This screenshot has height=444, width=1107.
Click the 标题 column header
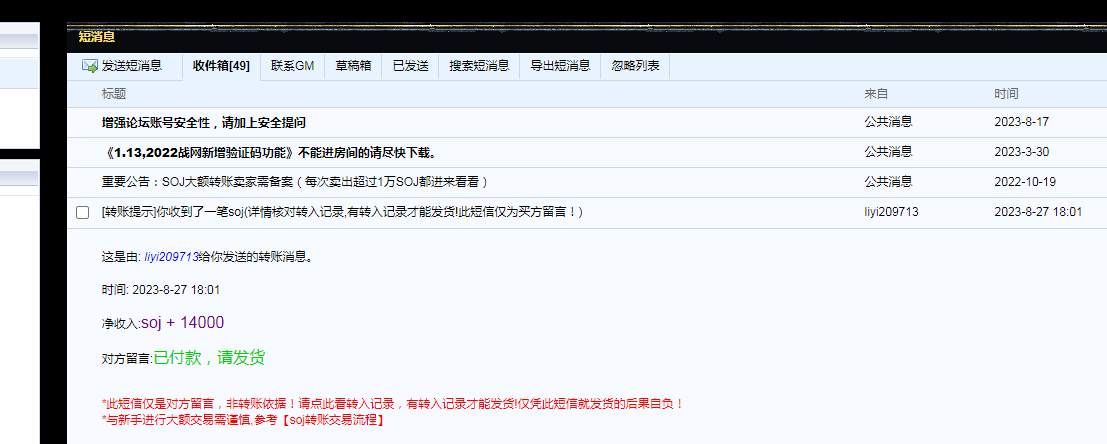coord(114,94)
